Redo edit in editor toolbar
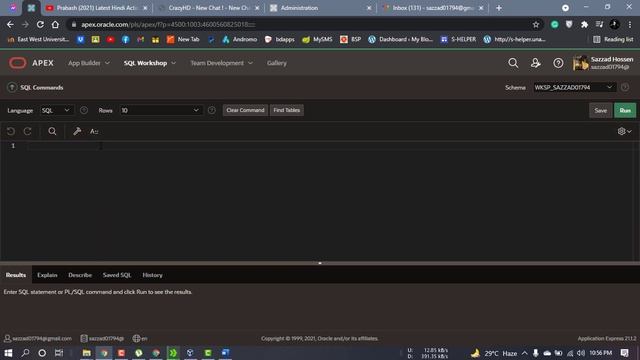 pyautogui.click(x=28, y=131)
